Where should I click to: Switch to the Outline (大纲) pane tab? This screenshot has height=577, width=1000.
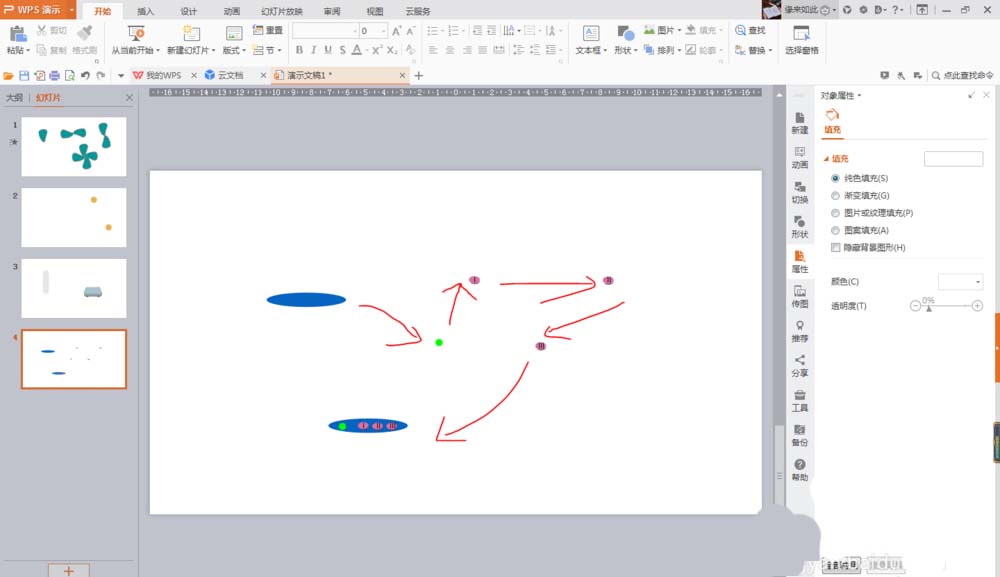point(14,98)
